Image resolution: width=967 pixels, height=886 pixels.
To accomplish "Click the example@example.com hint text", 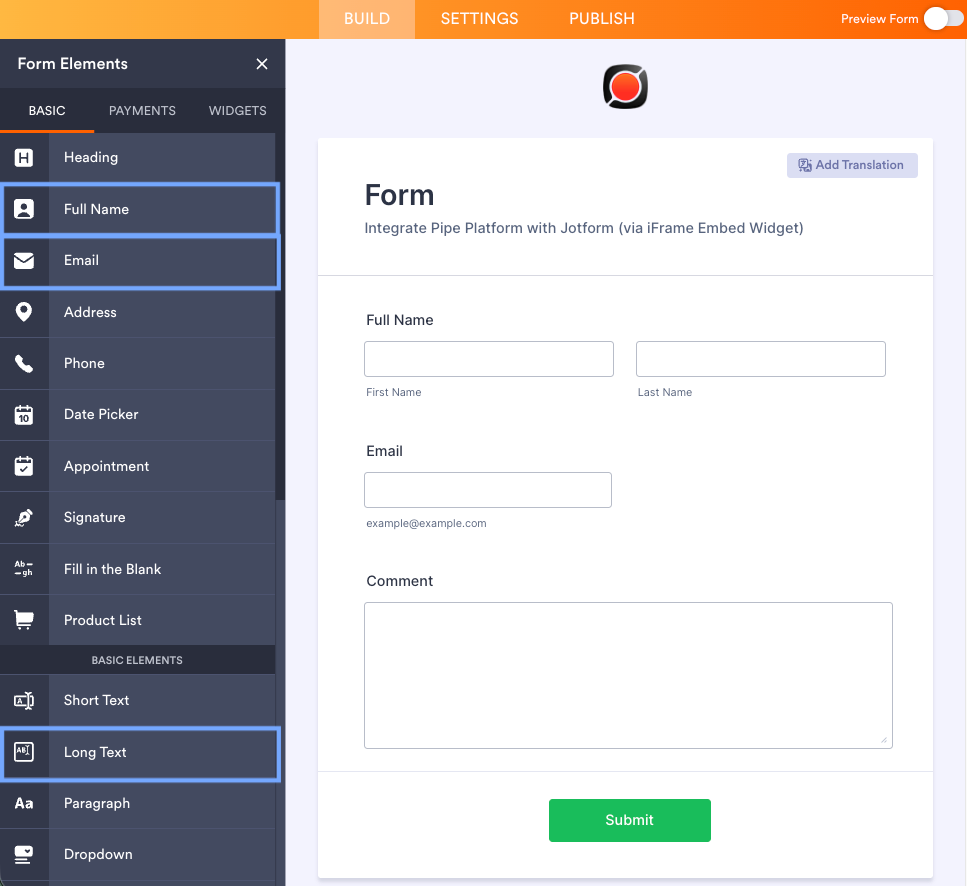I will [x=426, y=523].
